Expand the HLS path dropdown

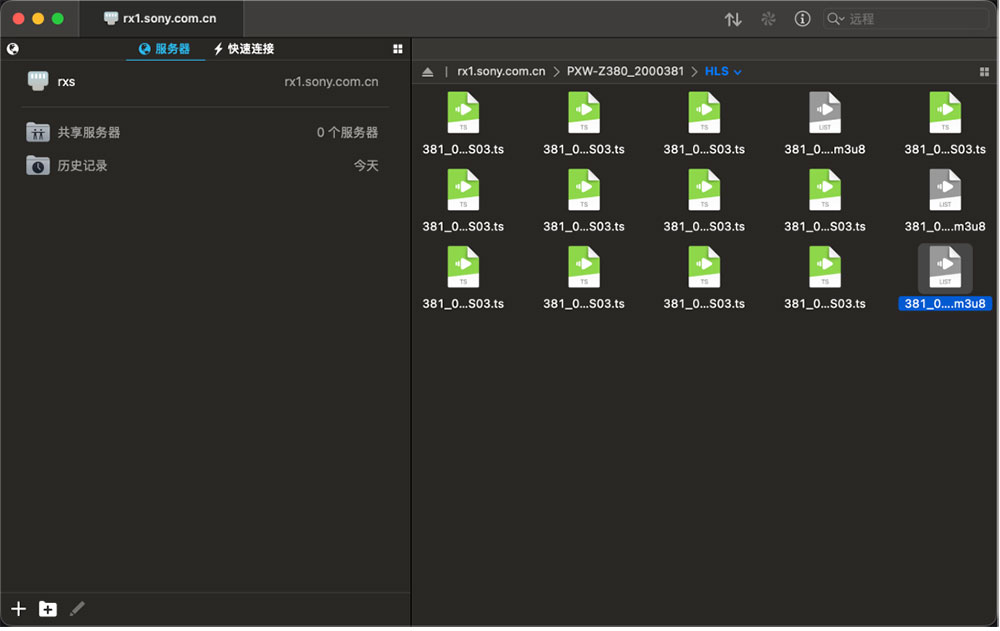(737, 72)
